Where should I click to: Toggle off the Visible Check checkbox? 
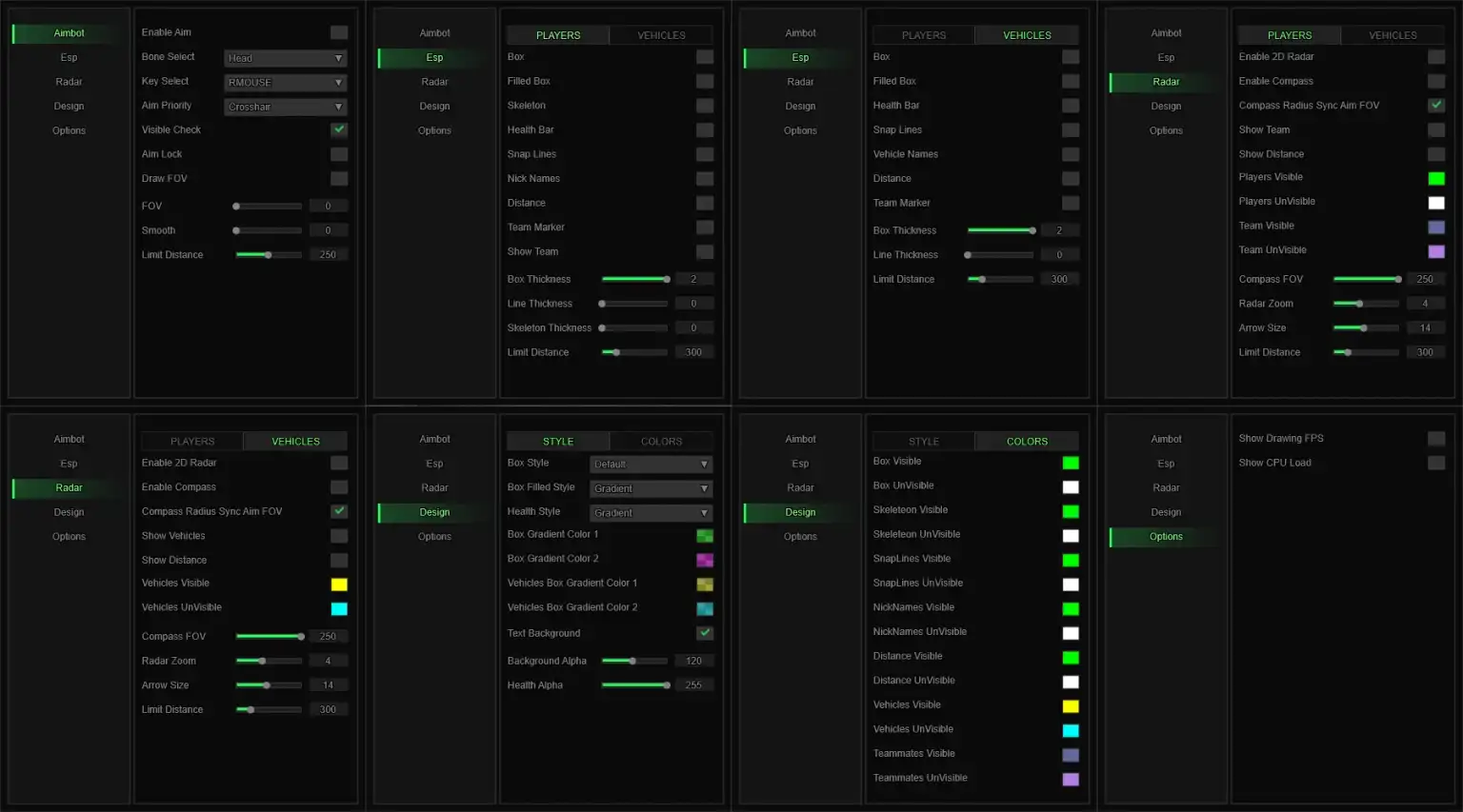pyautogui.click(x=338, y=129)
